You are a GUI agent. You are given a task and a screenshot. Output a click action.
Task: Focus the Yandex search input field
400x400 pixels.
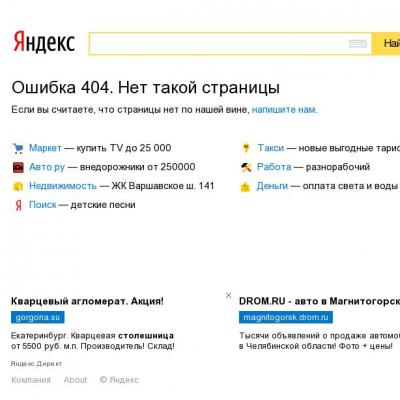[x=230, y=43]
